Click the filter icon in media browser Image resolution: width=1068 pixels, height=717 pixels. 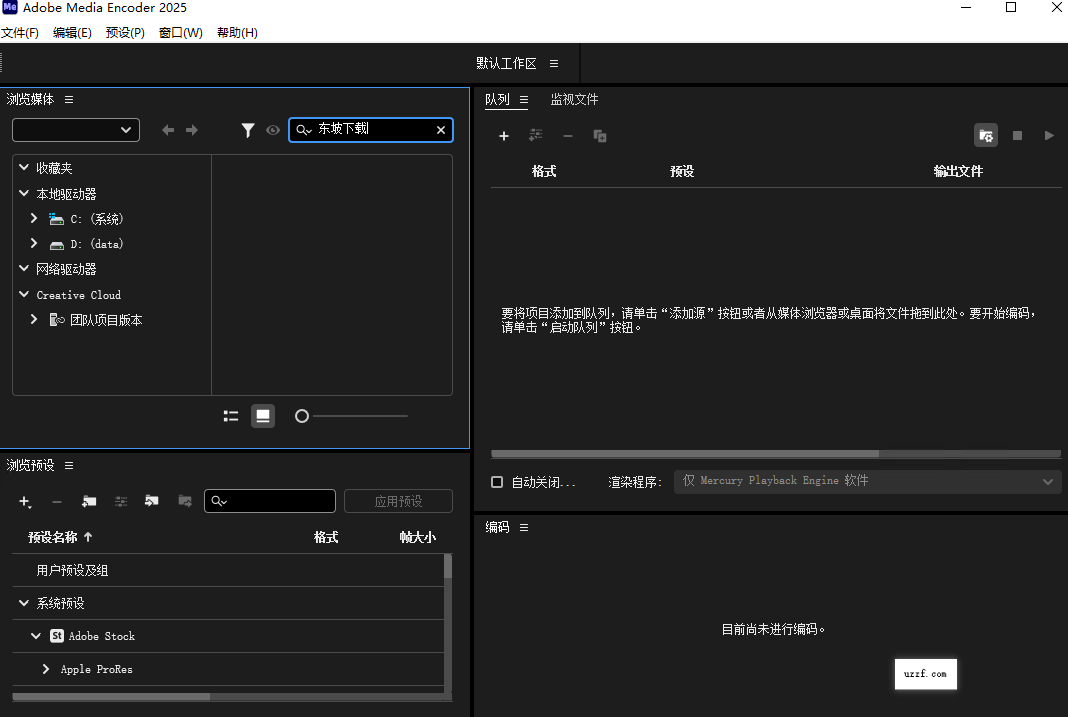(248, 130)
